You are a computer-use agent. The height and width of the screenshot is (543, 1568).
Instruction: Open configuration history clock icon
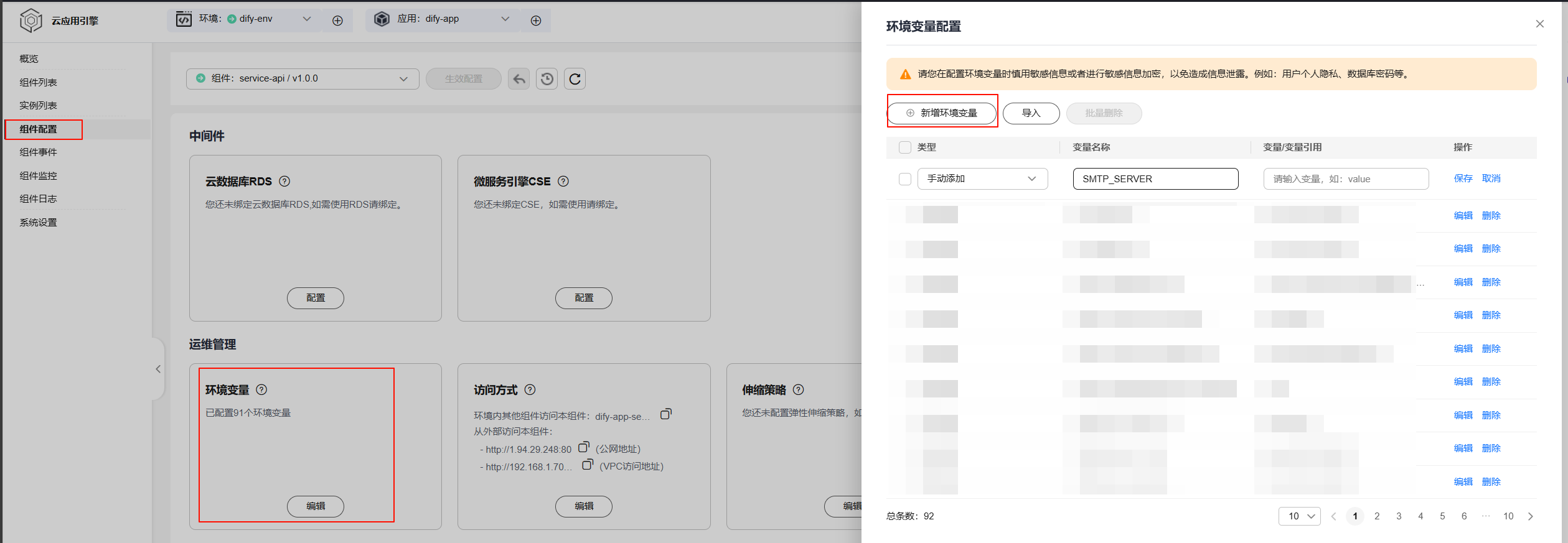[x=547, y=79]
